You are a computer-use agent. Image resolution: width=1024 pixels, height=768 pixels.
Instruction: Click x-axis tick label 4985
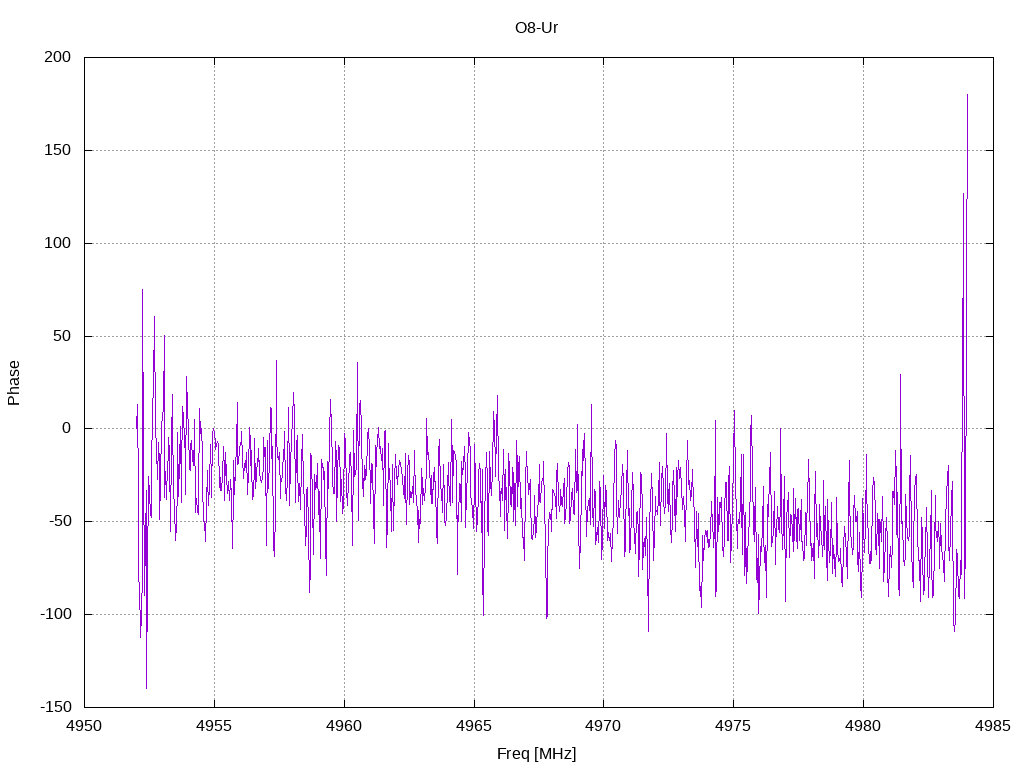993,726
